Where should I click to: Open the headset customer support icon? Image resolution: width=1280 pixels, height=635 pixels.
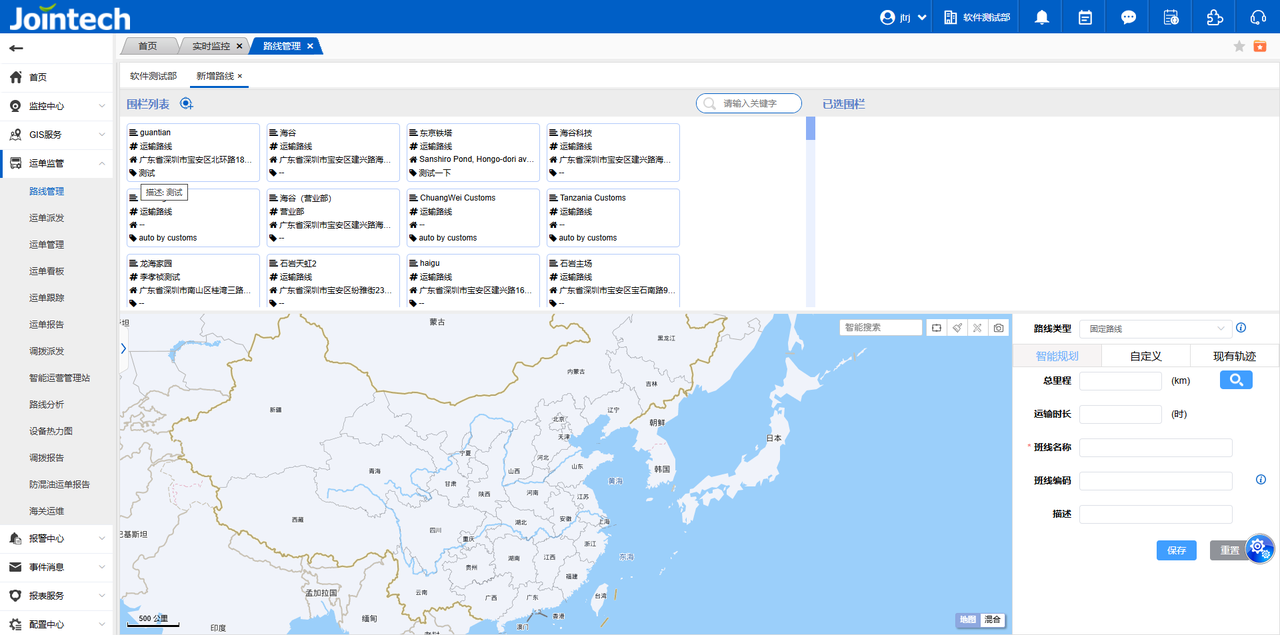1258,17
